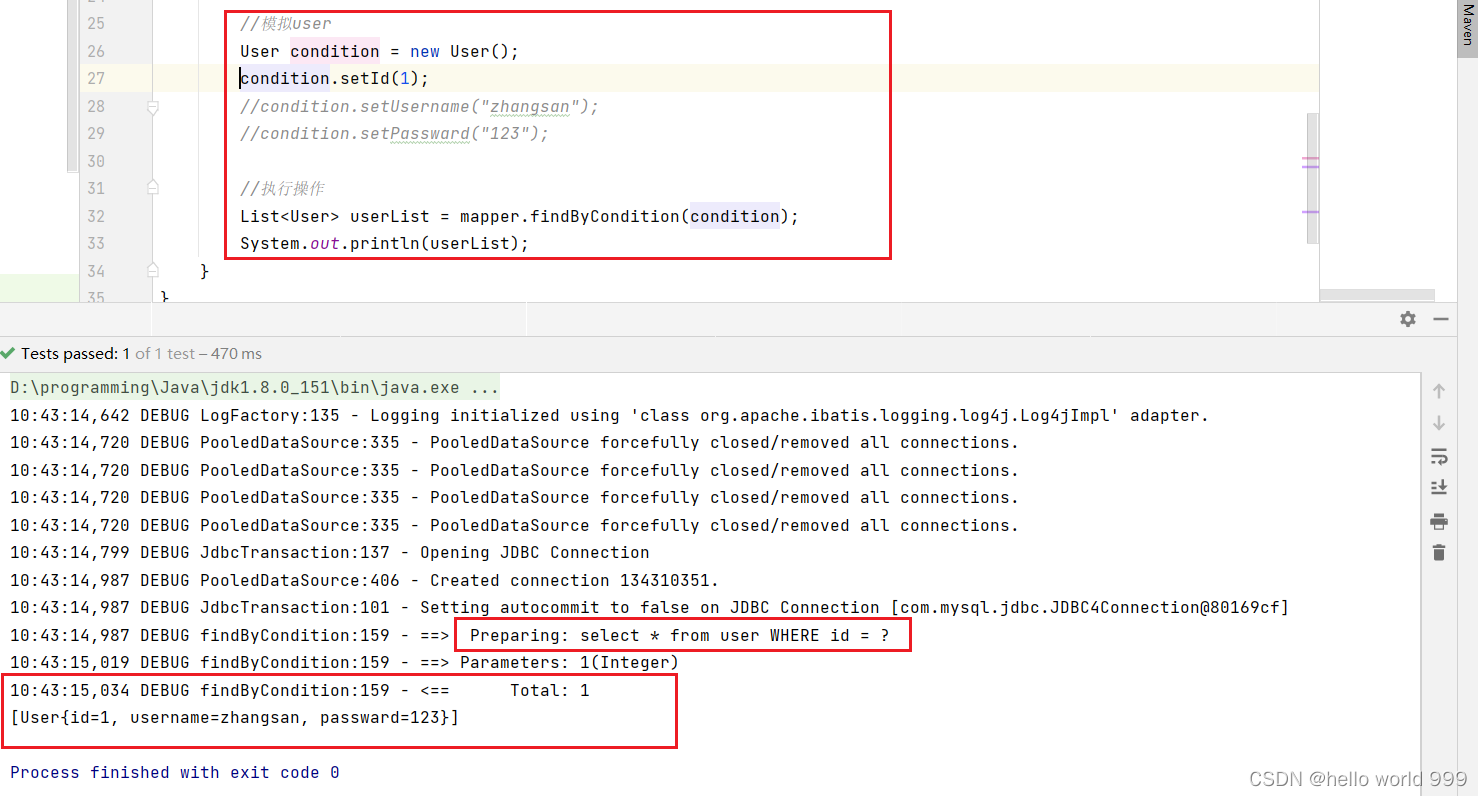
Task: Click line number 26 in the gutter
Action: pyautogui.click(x=95, y=51)
